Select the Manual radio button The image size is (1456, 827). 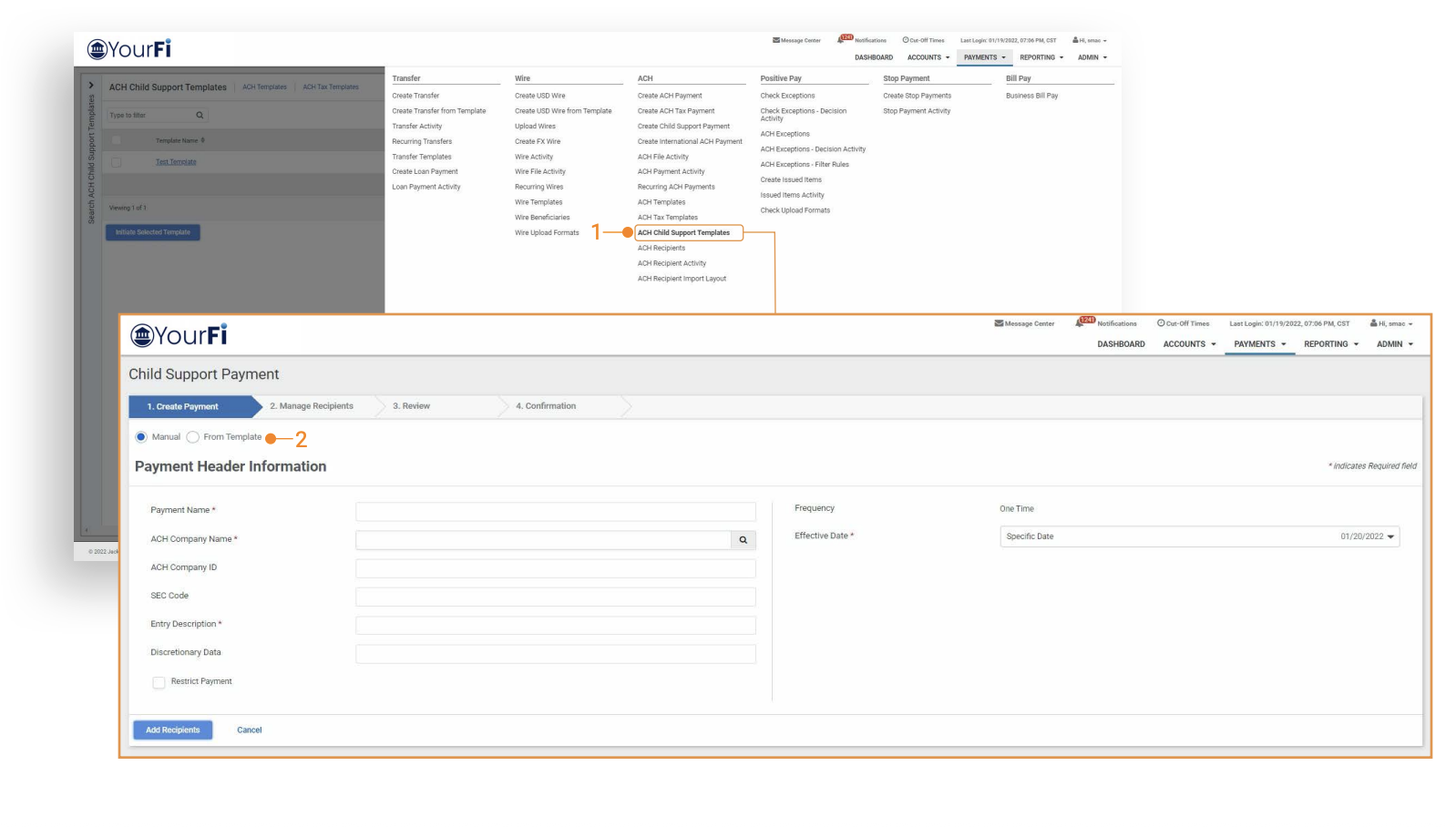141,437
